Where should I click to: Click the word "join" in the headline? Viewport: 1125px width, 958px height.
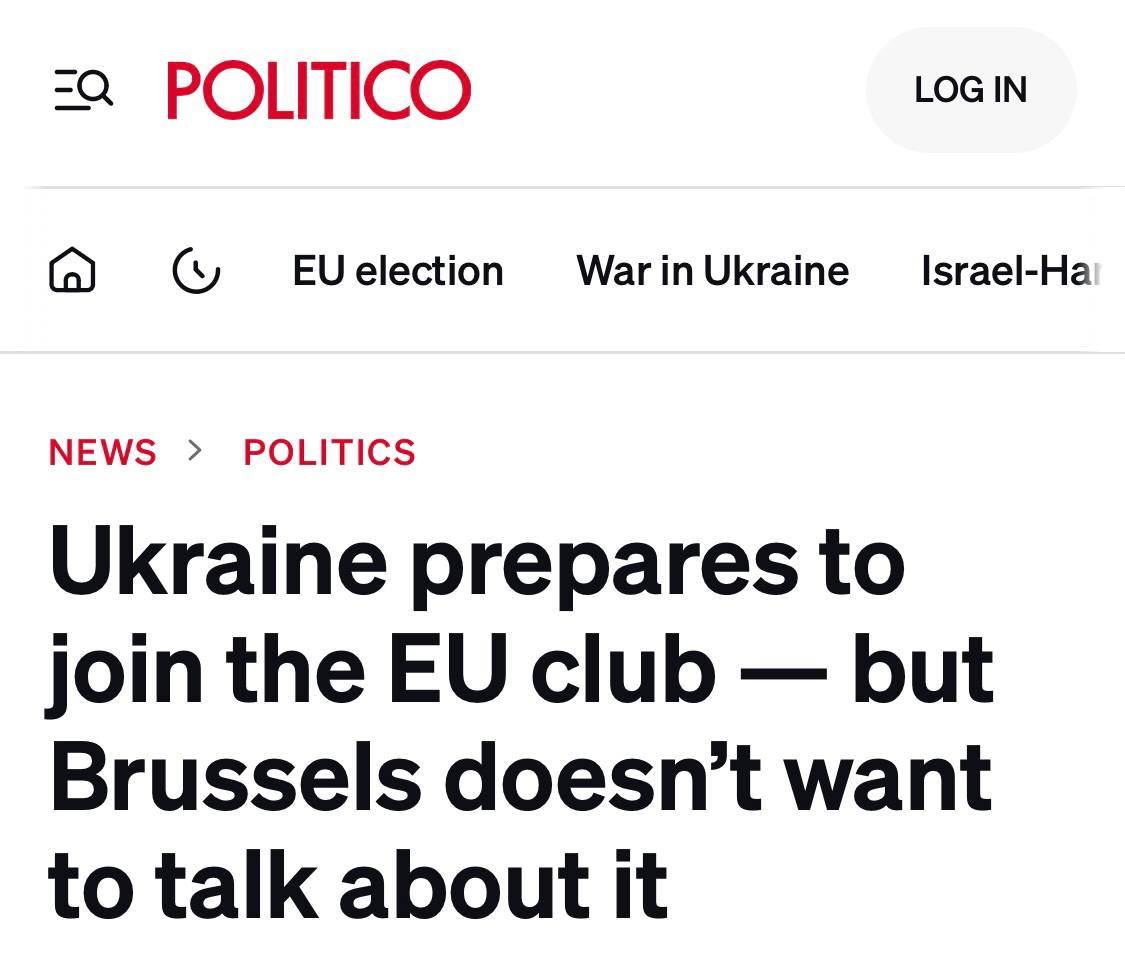tap(124, 672)
